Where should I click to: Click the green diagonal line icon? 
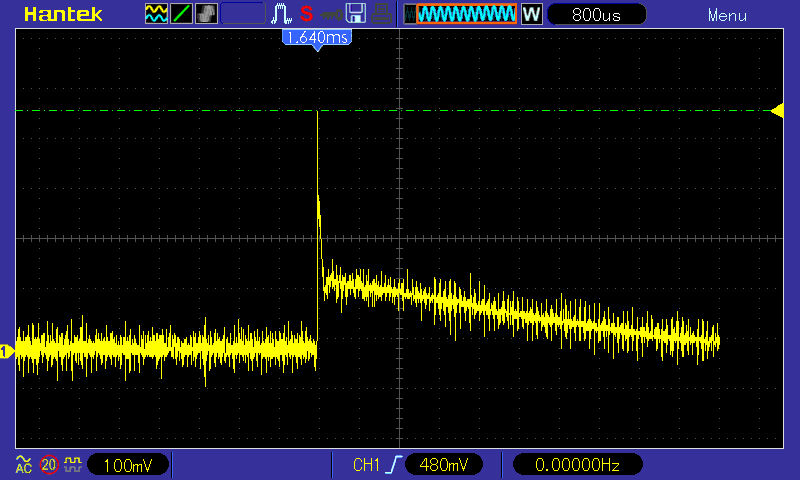[x=182, y=14]
